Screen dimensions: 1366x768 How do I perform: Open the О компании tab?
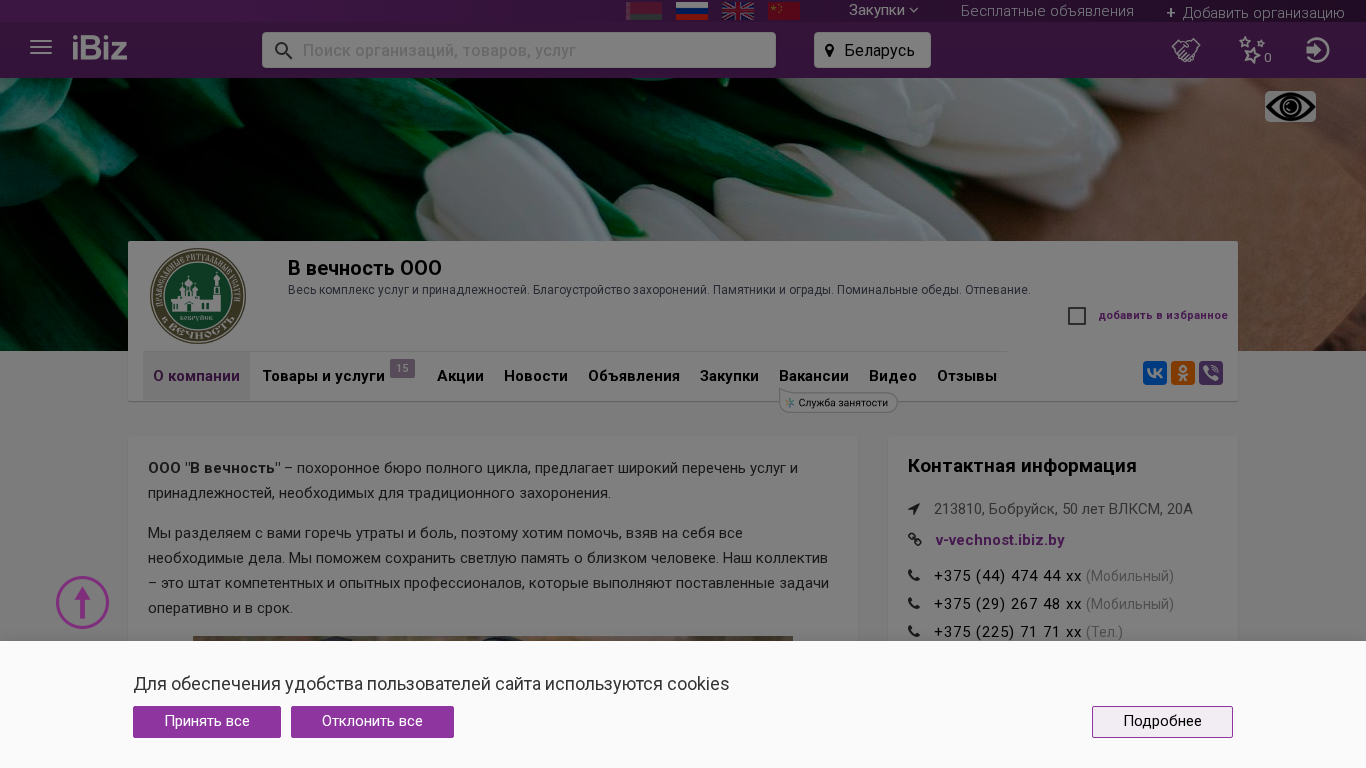196,376
